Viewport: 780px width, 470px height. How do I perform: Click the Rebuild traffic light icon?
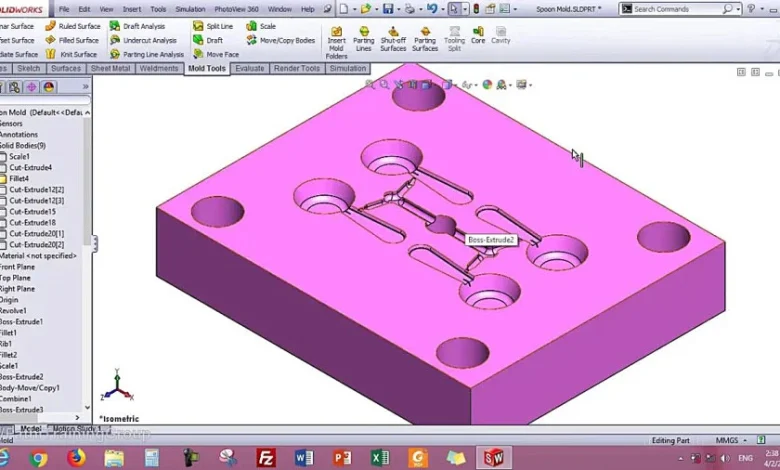(476, 9)
